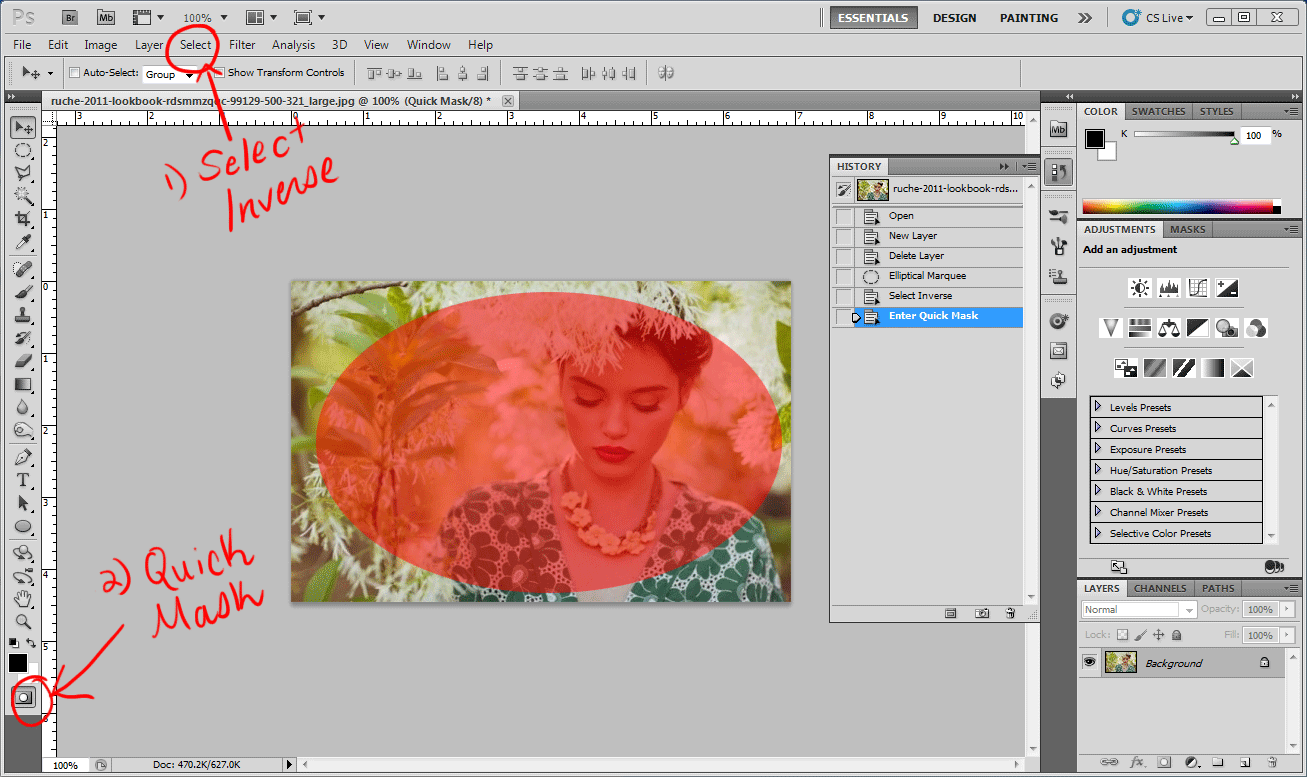1307x777 pixels.
Task: Select the Crop tool in the toolbox
Action: 23,218
